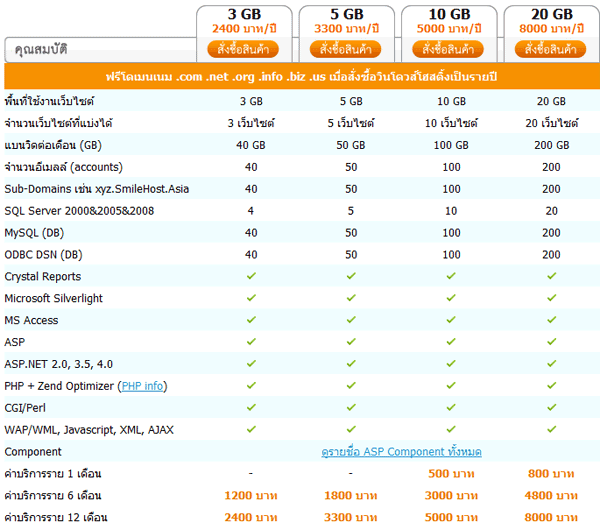
Task: Order the 5 GB plan
Action: [346, 49]
